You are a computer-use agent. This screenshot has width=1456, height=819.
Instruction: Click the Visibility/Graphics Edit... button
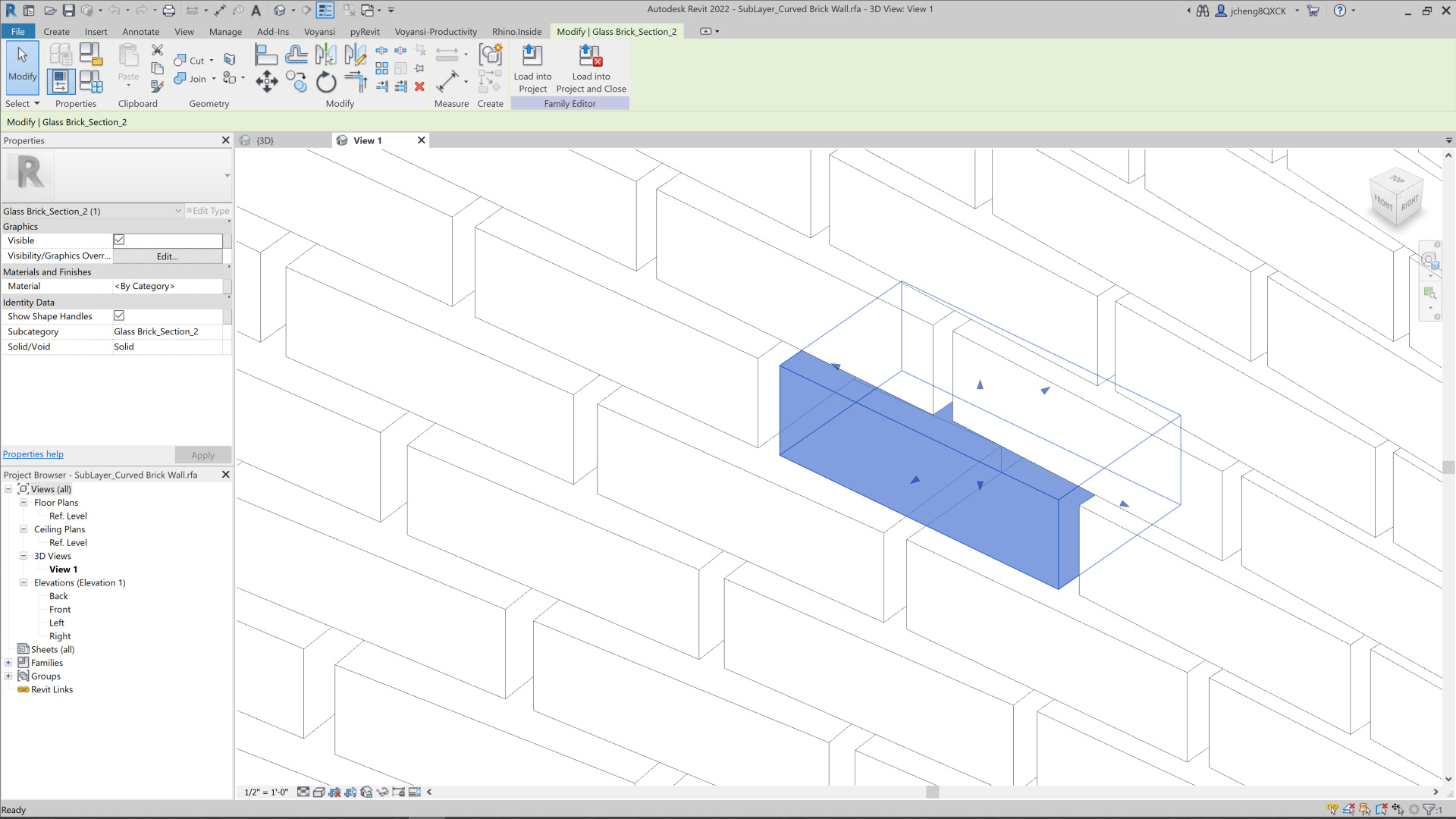coord(167,256)
